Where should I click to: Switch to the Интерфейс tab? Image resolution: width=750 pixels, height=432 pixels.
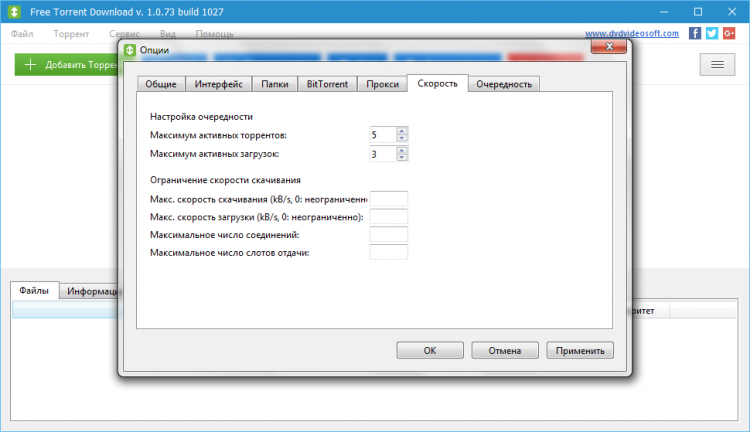coord(219,84)
